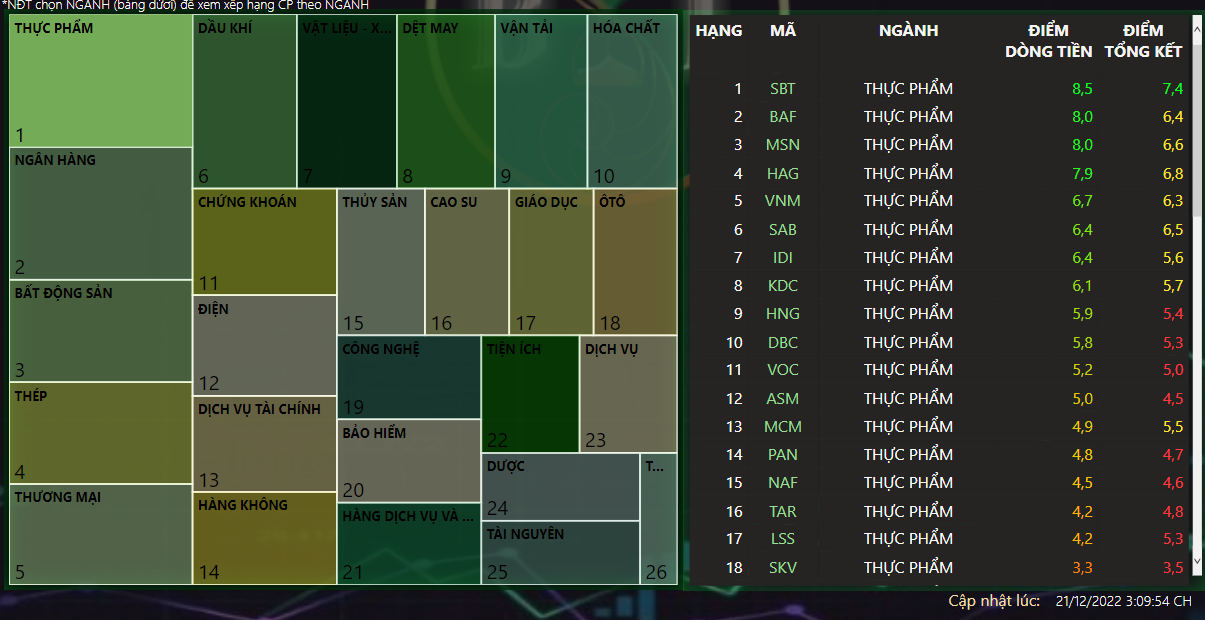
Task: Select the narrow tile numbered 26
Action: tap(659, 519)
